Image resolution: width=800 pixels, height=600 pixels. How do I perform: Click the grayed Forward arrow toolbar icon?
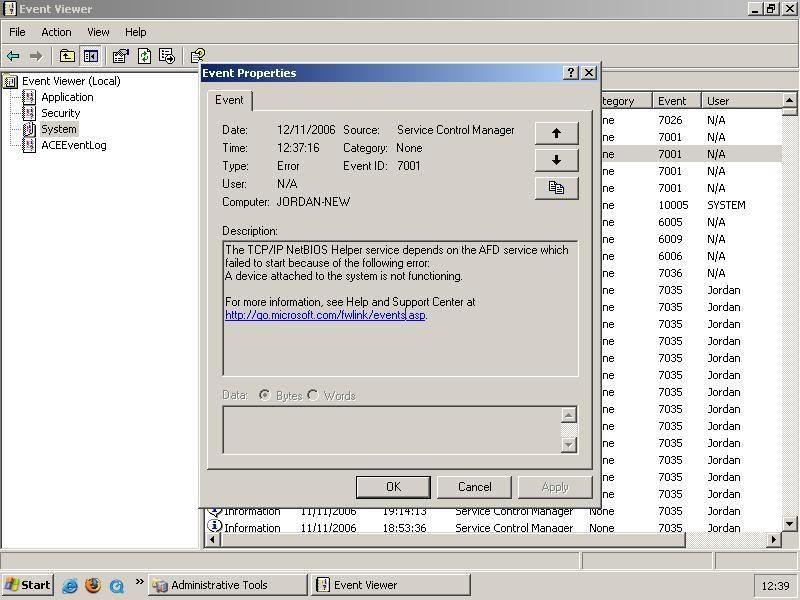(36, 56)
